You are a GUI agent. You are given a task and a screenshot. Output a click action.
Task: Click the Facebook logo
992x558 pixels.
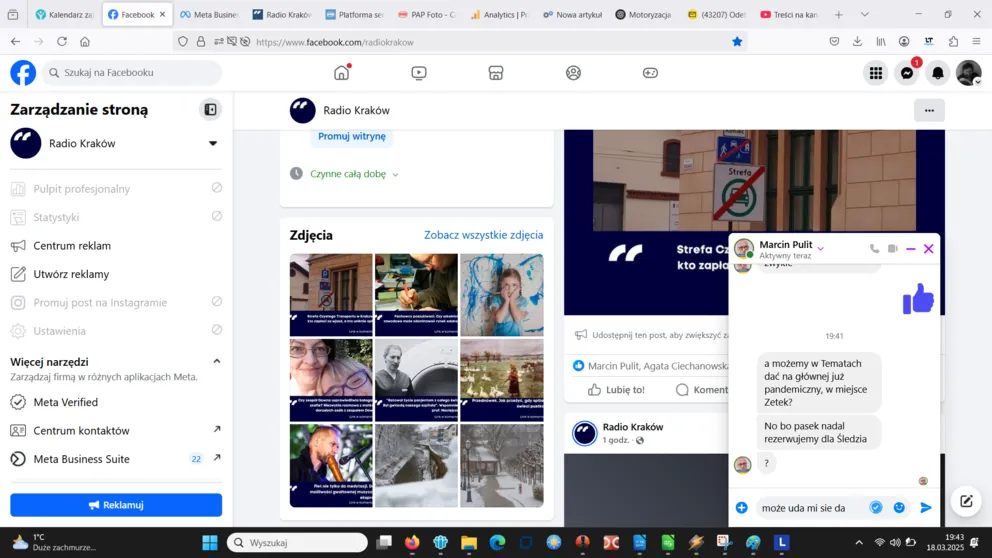[x=23, y=73]
